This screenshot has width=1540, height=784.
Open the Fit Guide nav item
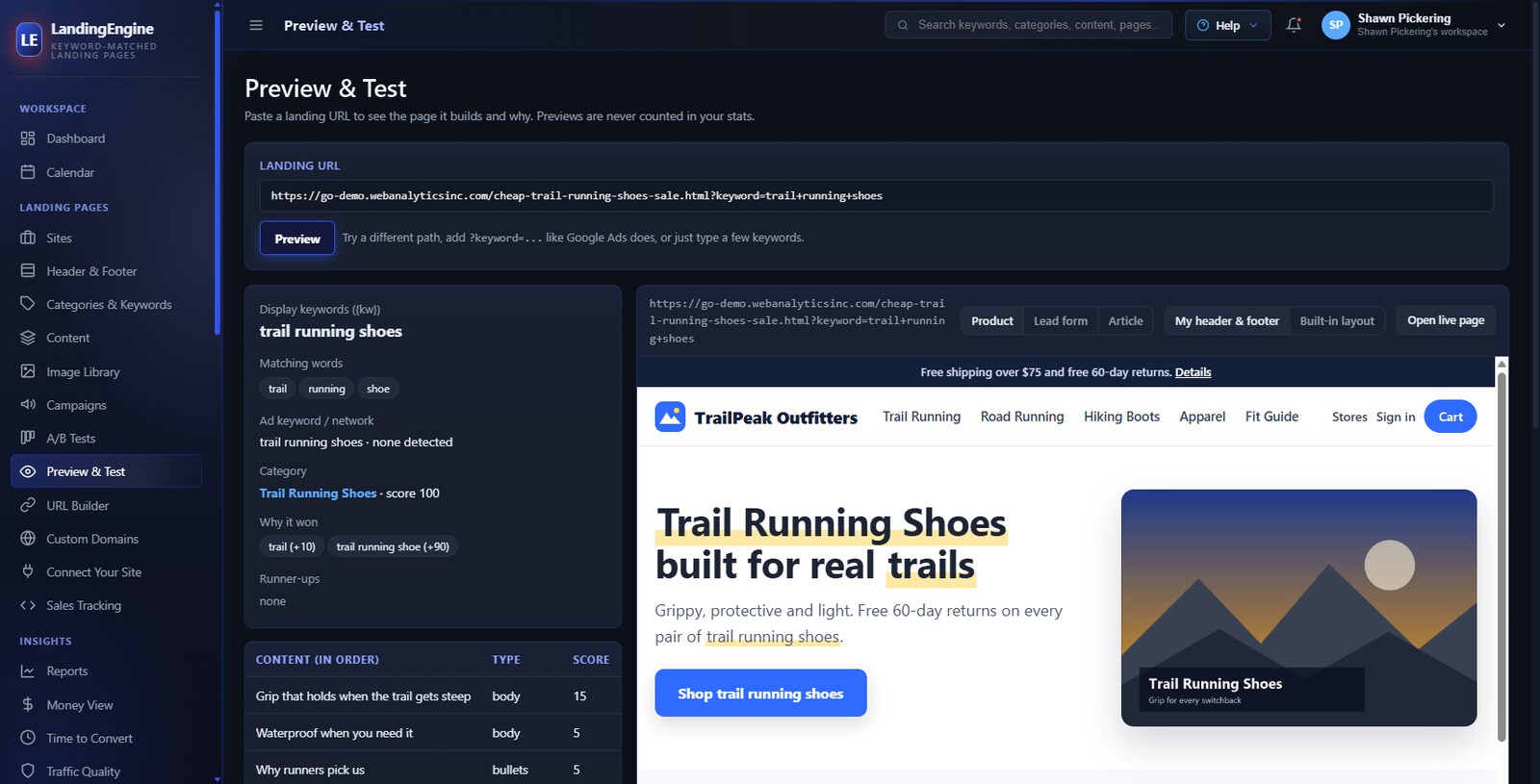(x=1271, y=417)
